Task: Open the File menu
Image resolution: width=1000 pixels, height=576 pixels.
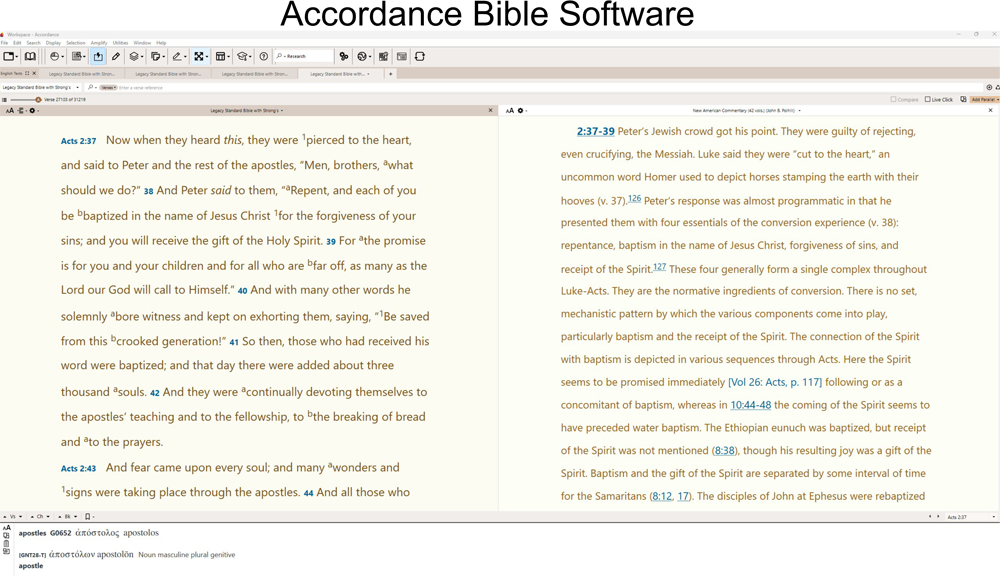Action: [4, 43]
